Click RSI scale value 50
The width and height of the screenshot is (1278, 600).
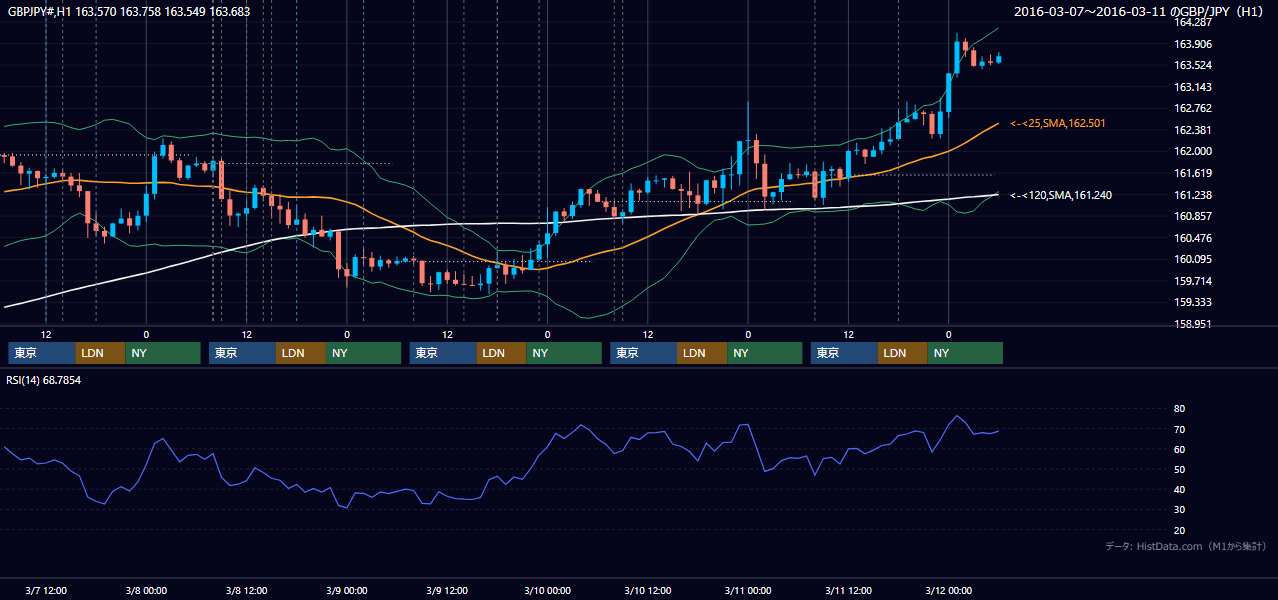click(1179, 469)
